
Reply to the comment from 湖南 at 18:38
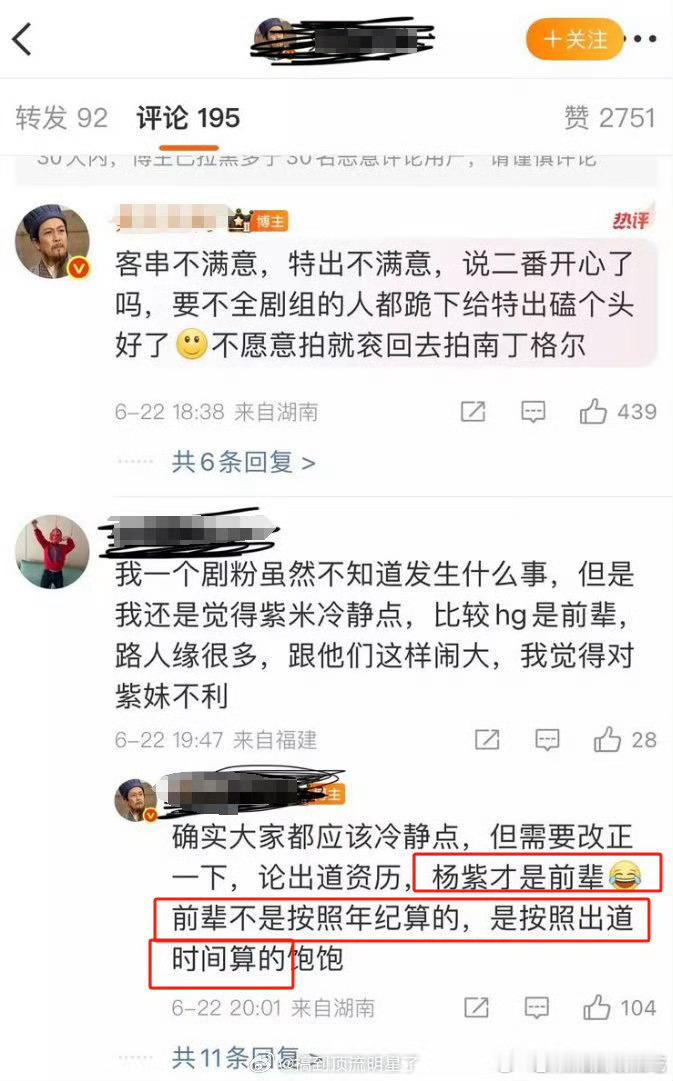(x=533, y=412)
